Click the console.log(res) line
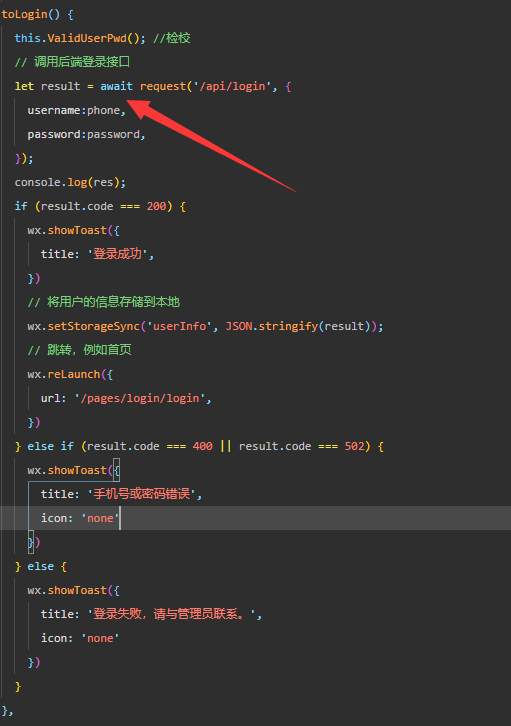This screenshot has height=726, width=511. (x=70, y=182)
